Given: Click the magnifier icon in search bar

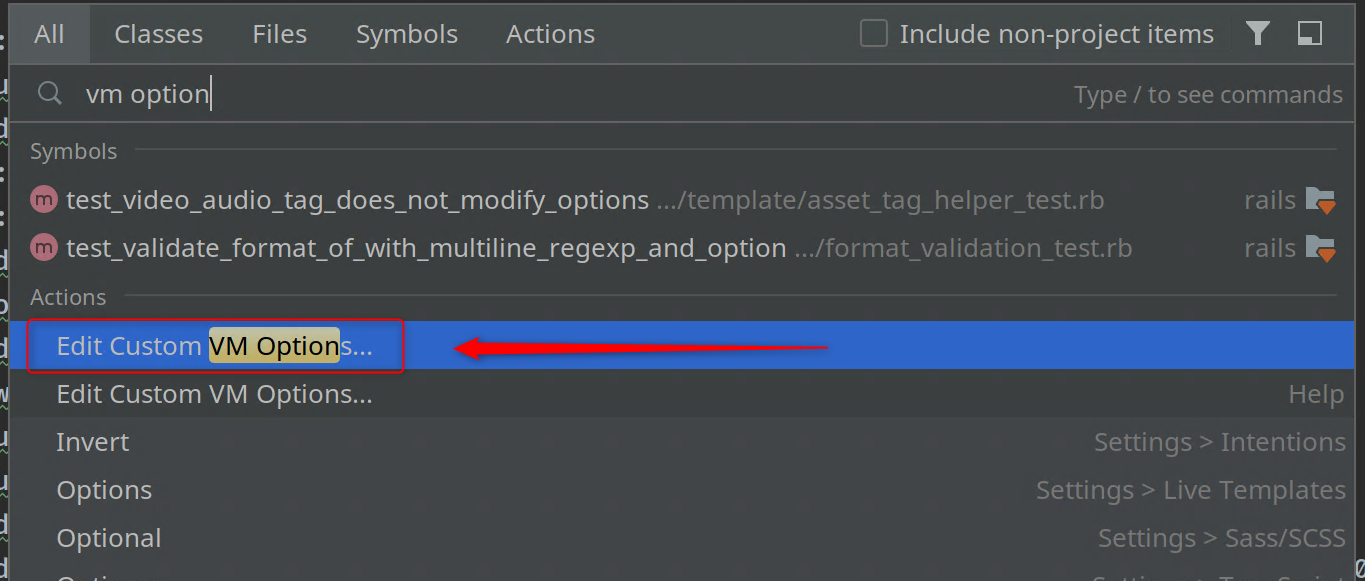Looking at the screenshot, I should [48, 93].
